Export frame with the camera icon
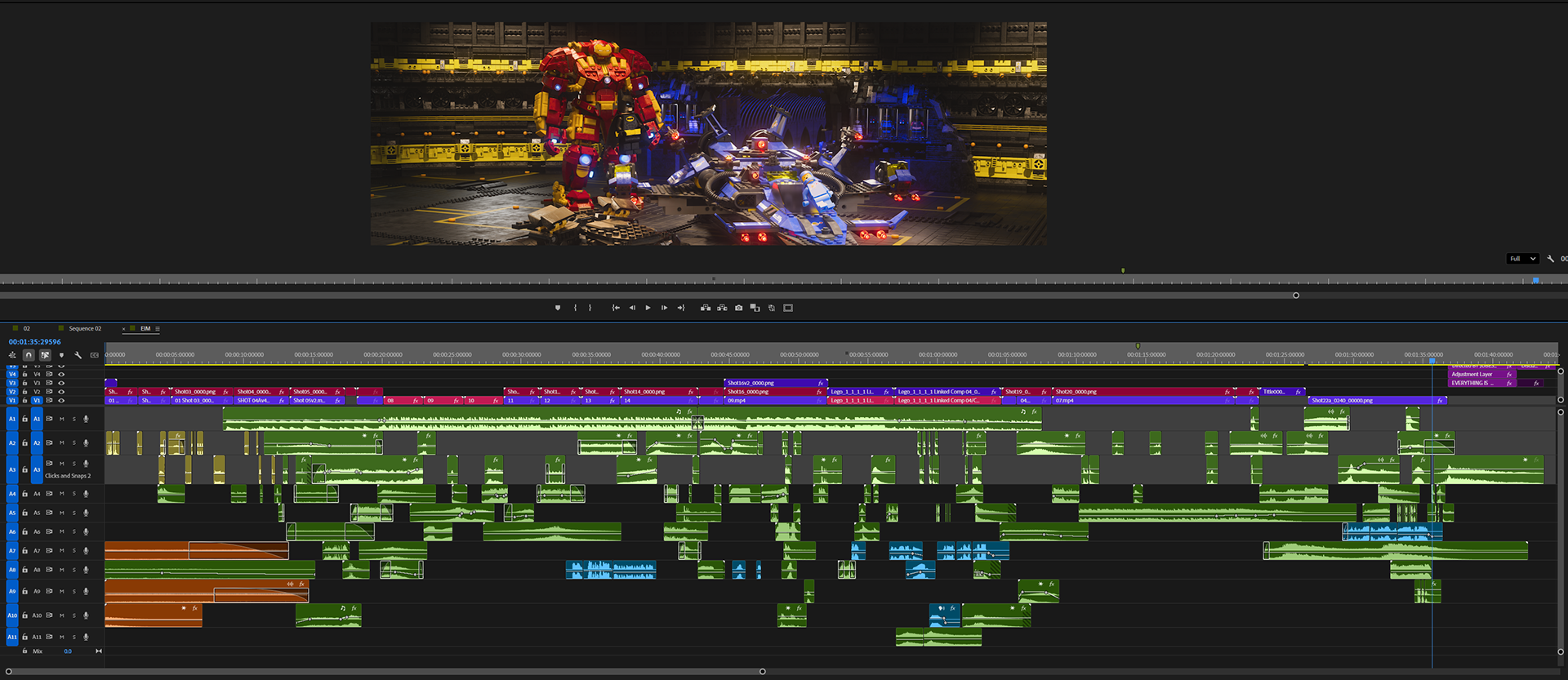The width and height of the screenshot is (1568, 680). 739,308
